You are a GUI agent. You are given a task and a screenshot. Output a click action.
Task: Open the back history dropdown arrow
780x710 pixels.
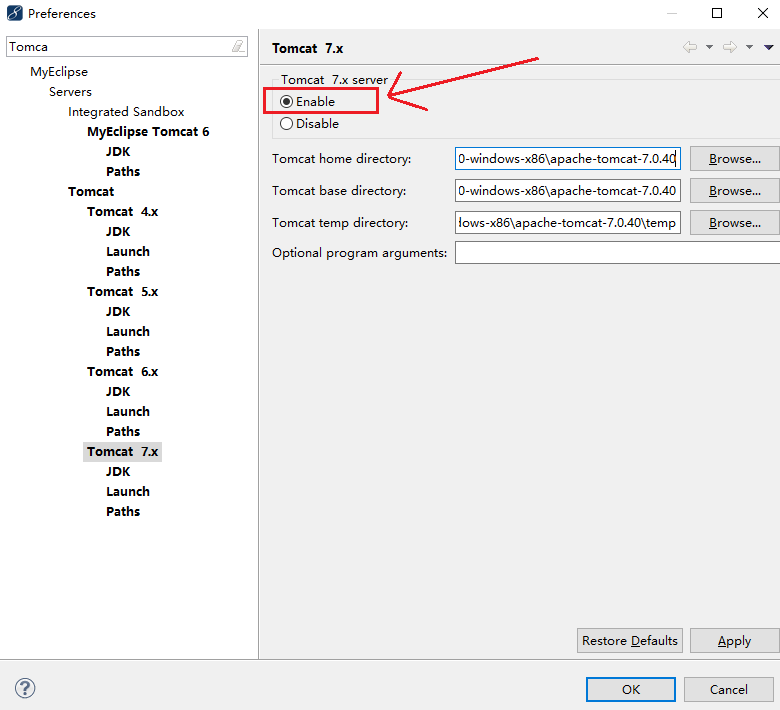[x=709, y=47]
